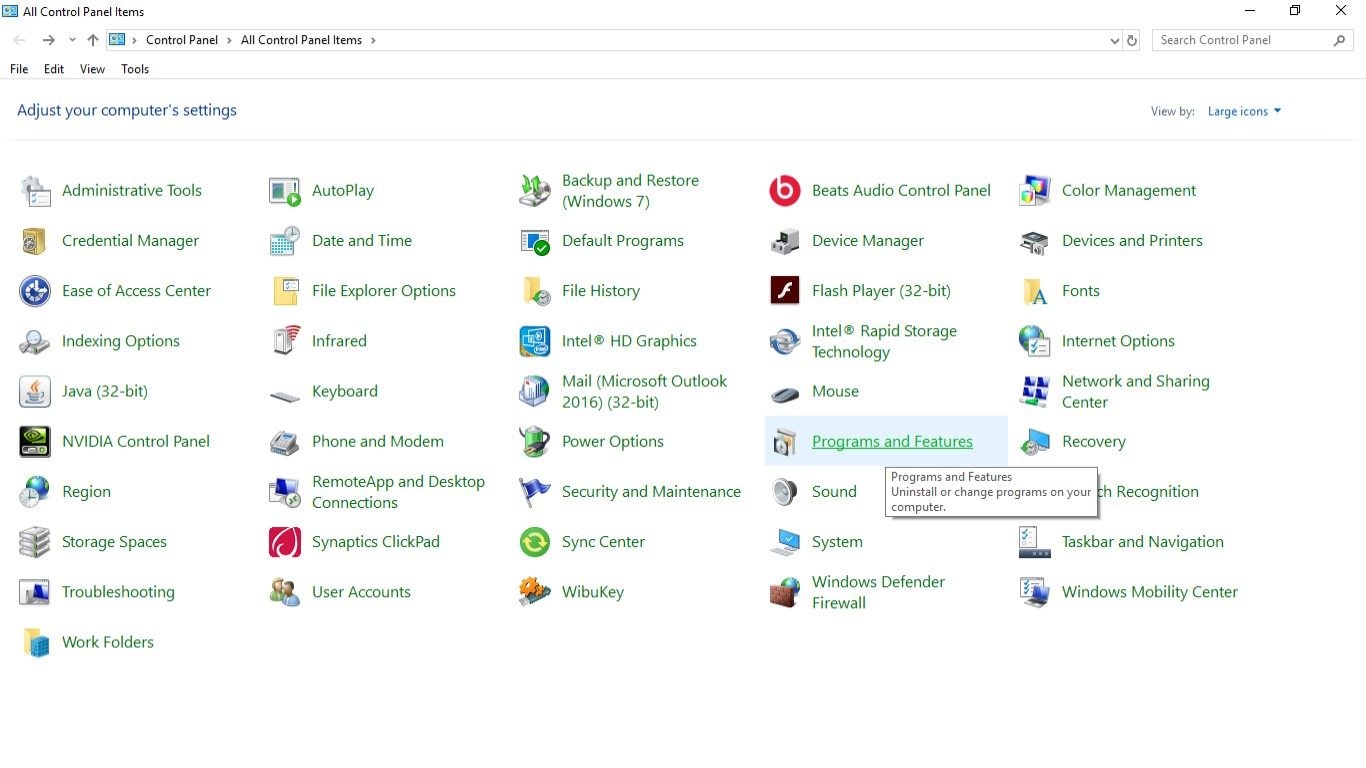The width and height of the screenshot is (1366, 768).
Task: Open the Flash Player (32-bit) icon
Action: pyautogui.click(x=785, y=291)
